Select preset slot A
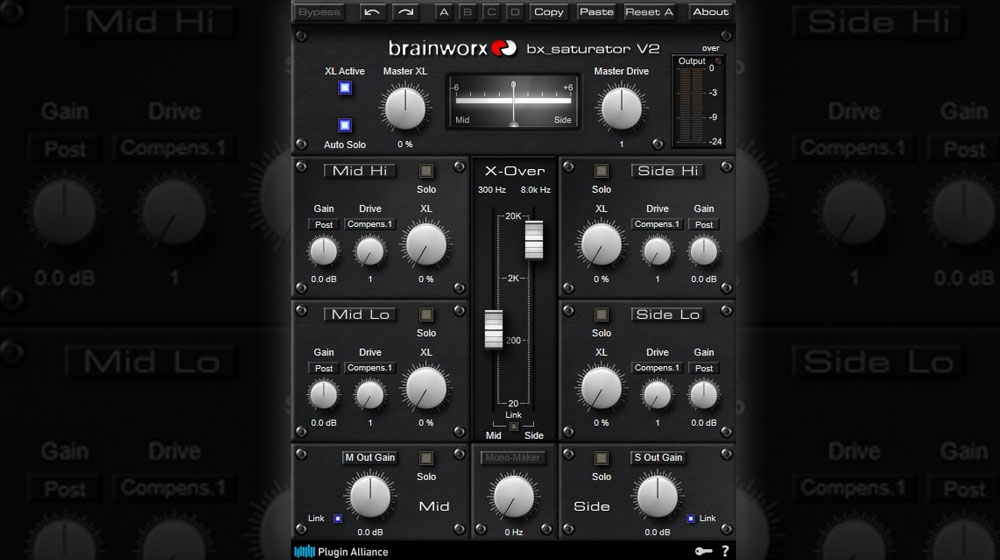This screenshot has height=560, width=1000. 445,12
